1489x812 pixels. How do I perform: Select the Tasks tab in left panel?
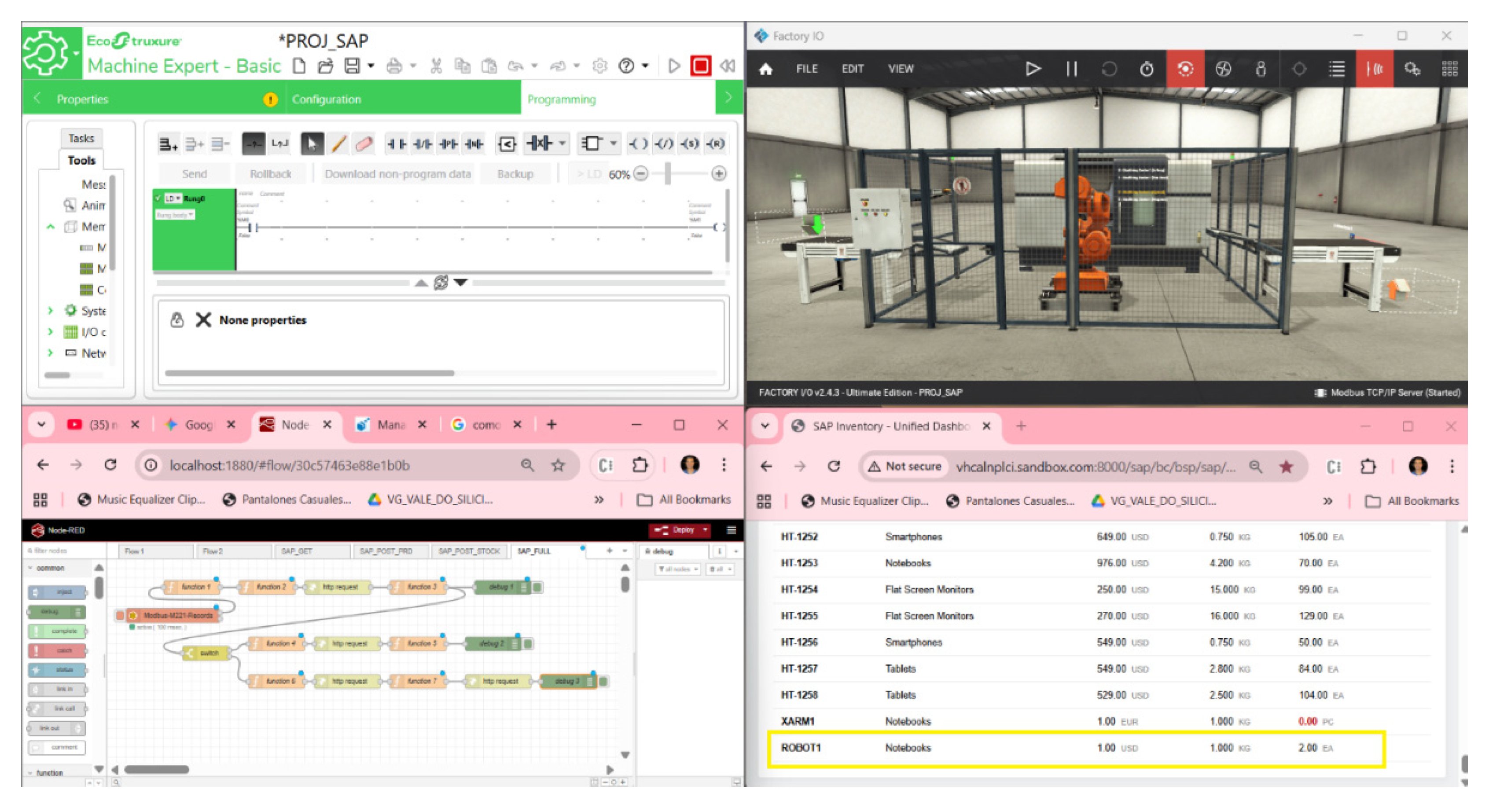tap(81, 138)
